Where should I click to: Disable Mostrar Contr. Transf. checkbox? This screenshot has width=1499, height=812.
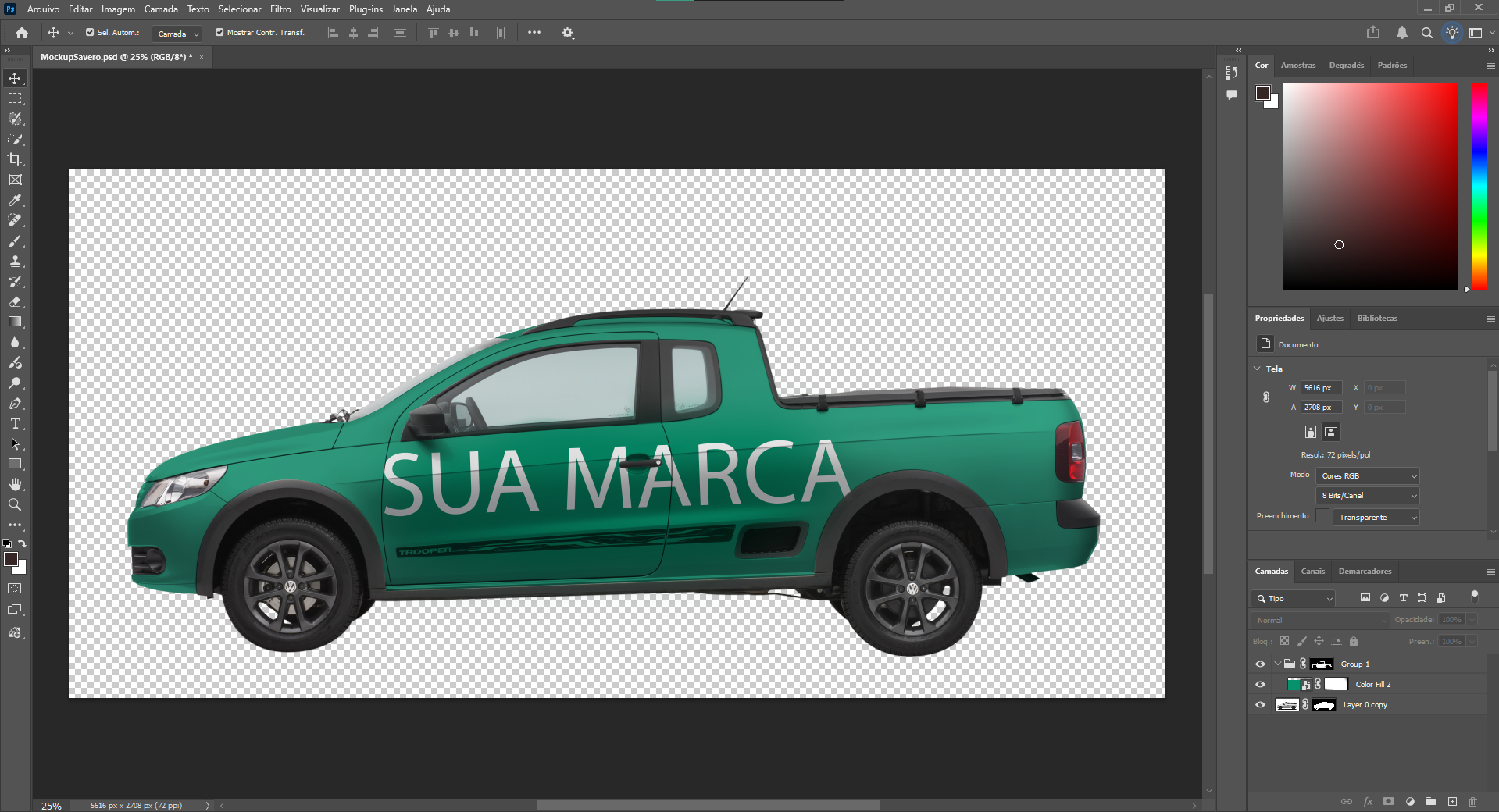coord(219,33)
